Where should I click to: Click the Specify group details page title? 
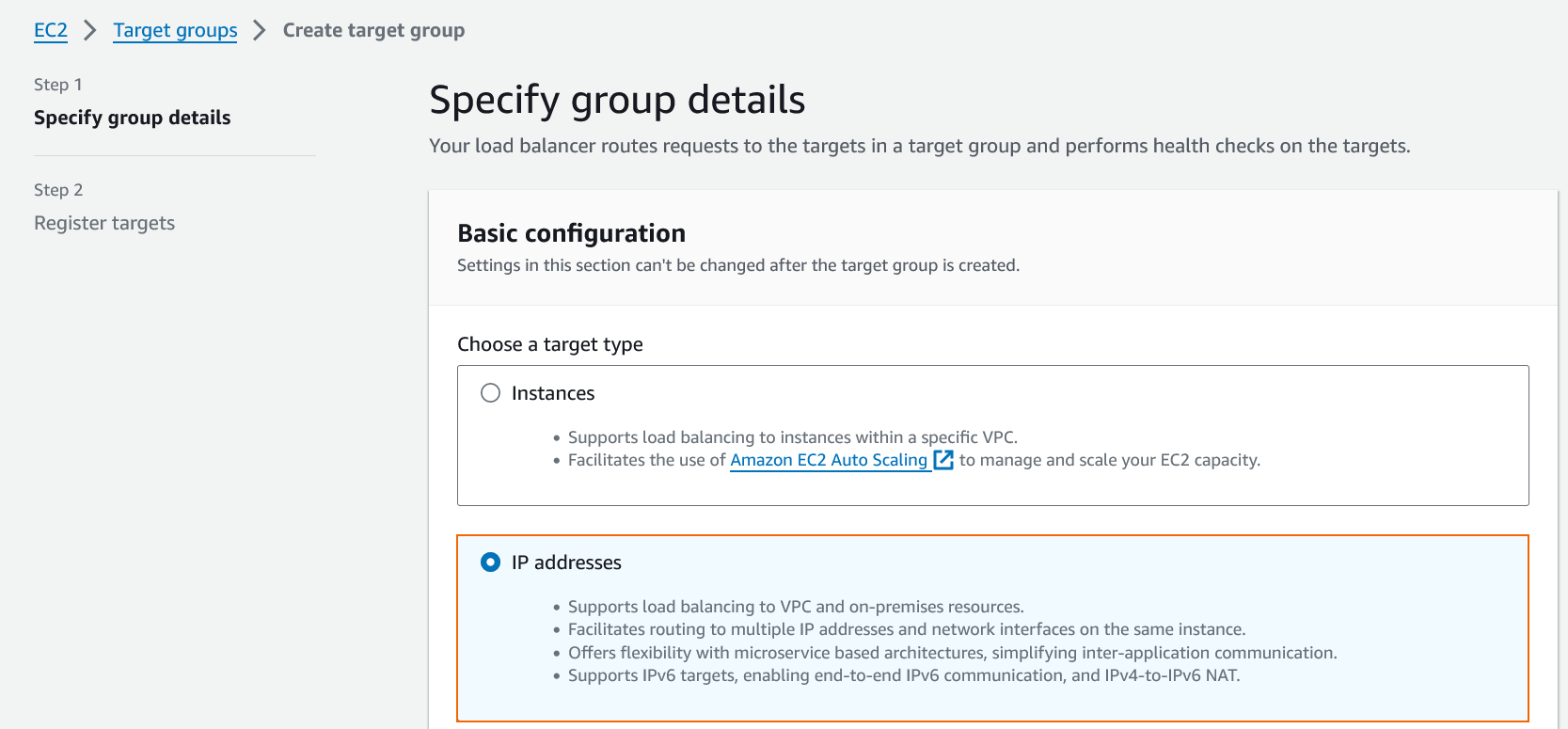(617, 100)
